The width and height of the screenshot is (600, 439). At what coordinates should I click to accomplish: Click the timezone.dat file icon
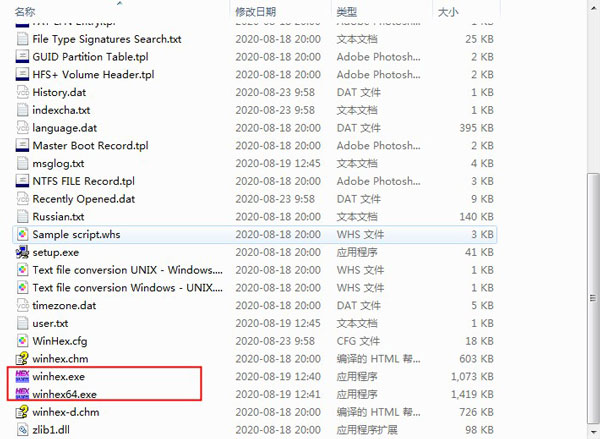(23, 305)
